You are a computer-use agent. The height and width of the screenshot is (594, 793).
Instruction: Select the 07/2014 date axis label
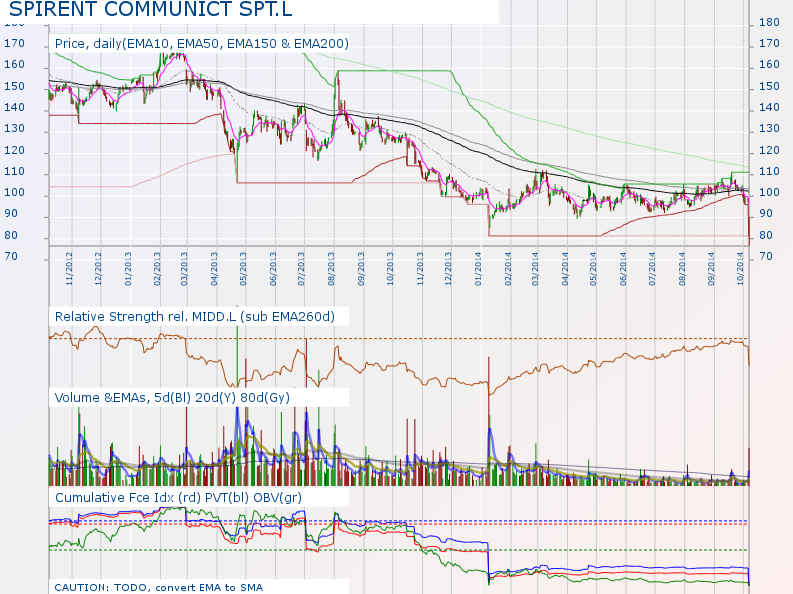coord(652,268)
